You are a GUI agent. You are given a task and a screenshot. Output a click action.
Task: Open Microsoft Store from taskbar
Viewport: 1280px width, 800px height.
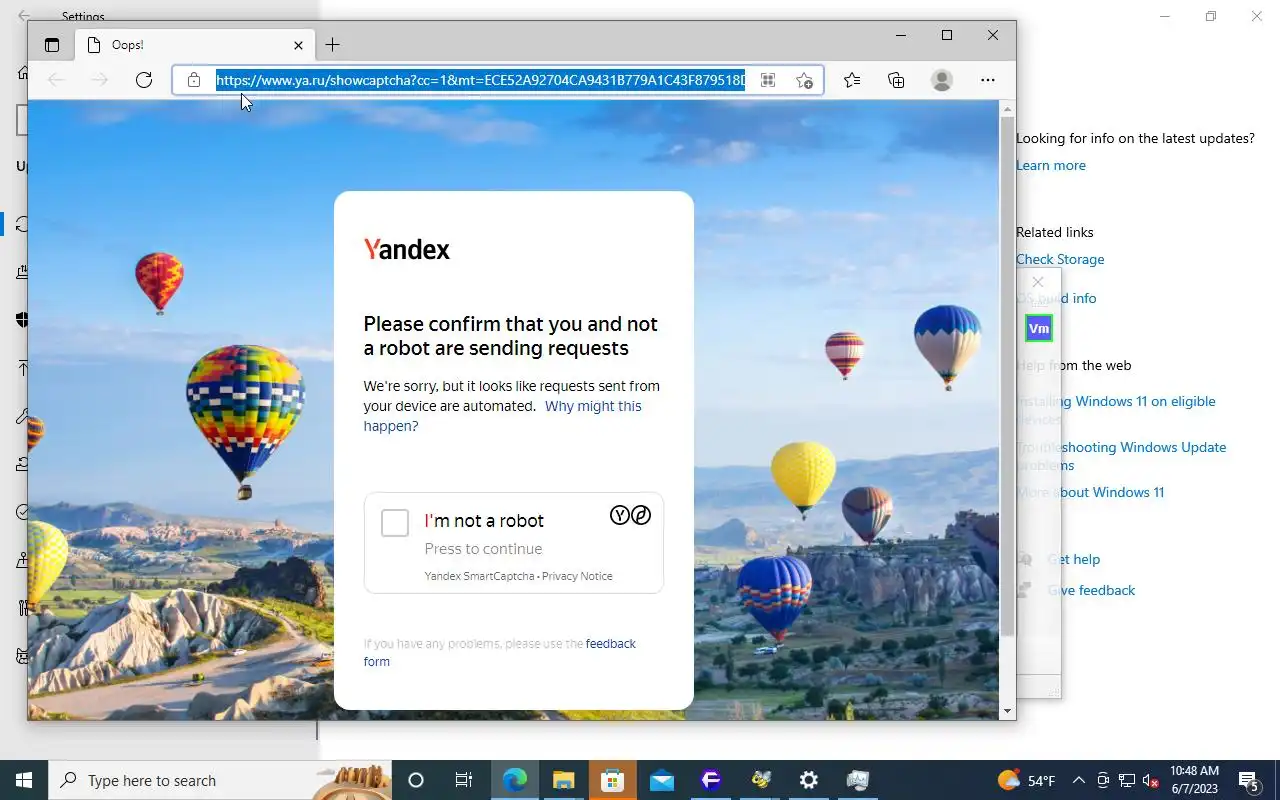tap(613, 780)
